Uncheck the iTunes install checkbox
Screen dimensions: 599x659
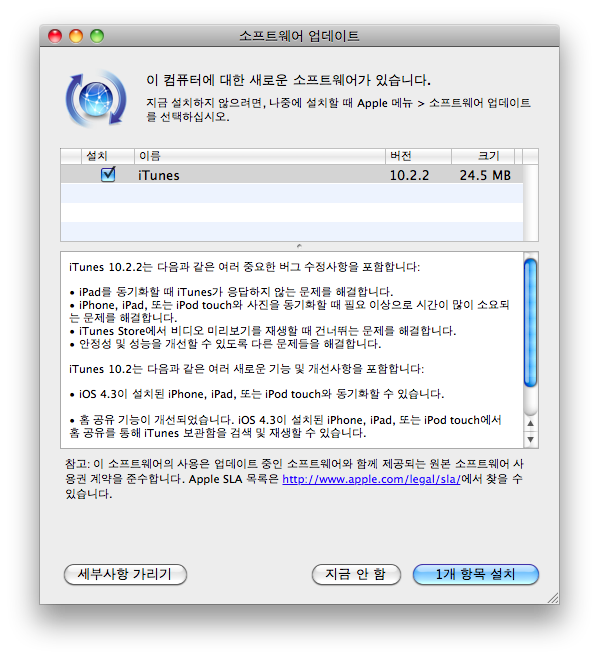108,174
